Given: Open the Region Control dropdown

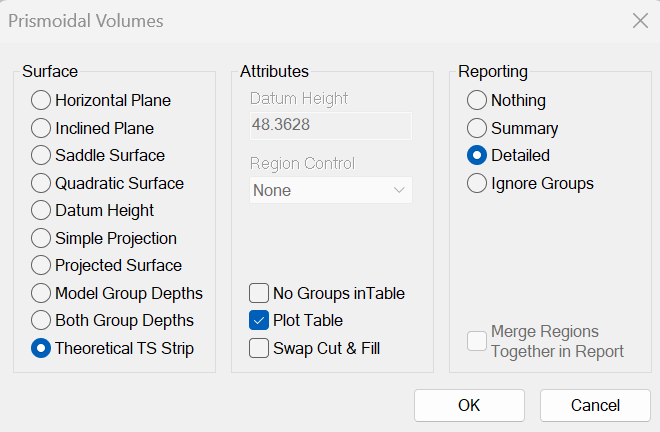Looking at the screenshot, I should point(331,190).
